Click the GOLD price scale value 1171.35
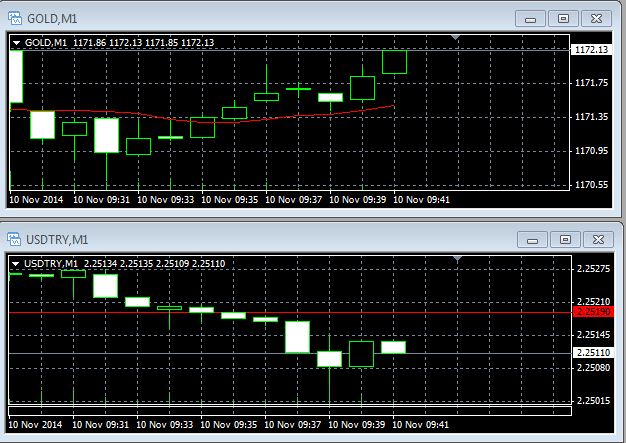This screenshot has height=443, width=626. coord(591,117)
